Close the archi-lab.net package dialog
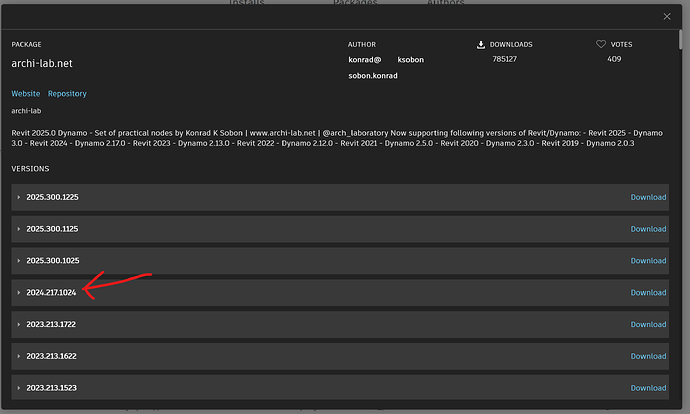Image resolution: width=690 pixels, height=414 pixels. [667, 16]
